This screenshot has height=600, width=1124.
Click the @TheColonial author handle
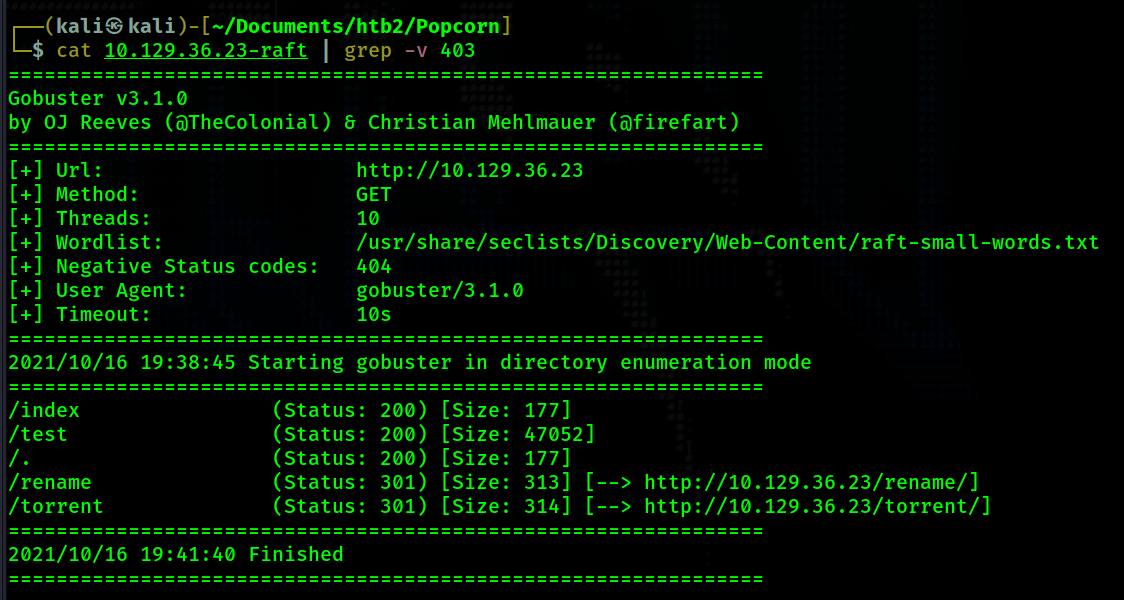coord(248,123)
